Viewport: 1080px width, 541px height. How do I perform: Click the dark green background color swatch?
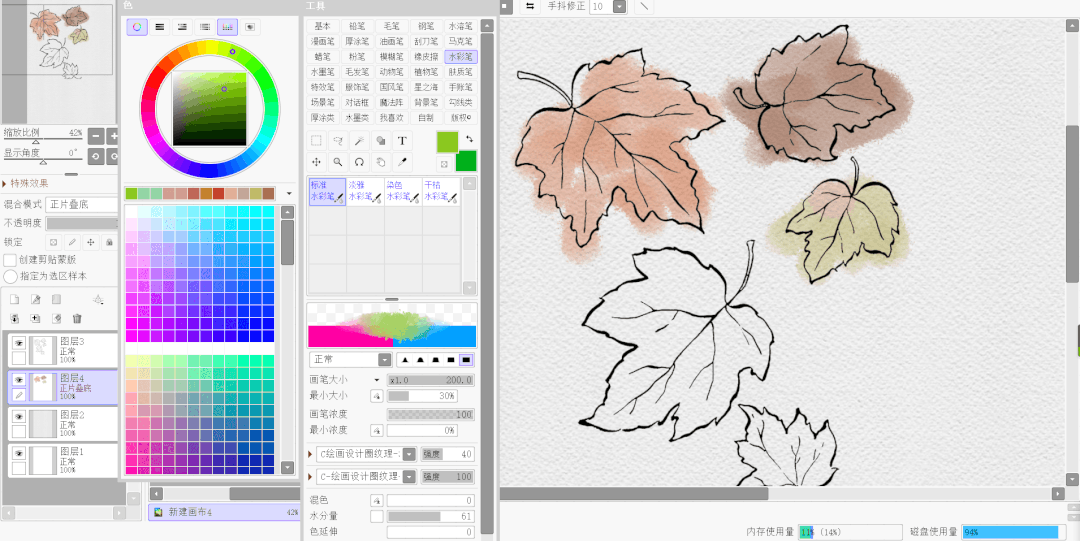[466, 161]
